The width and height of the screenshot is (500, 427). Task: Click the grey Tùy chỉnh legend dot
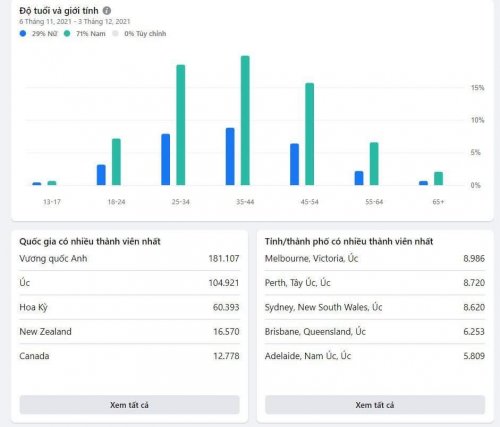tap(115, 33)
